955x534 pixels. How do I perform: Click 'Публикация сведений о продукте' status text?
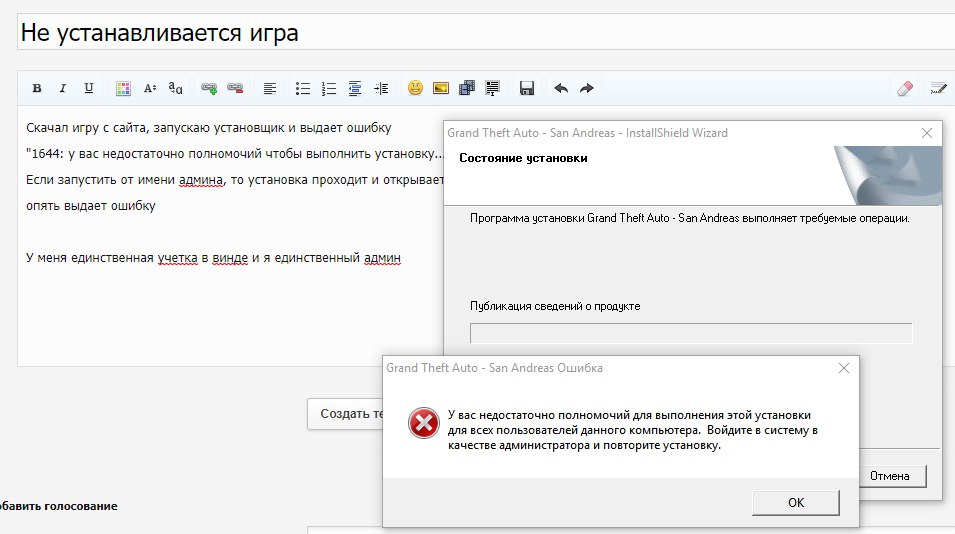pos(555,306)
